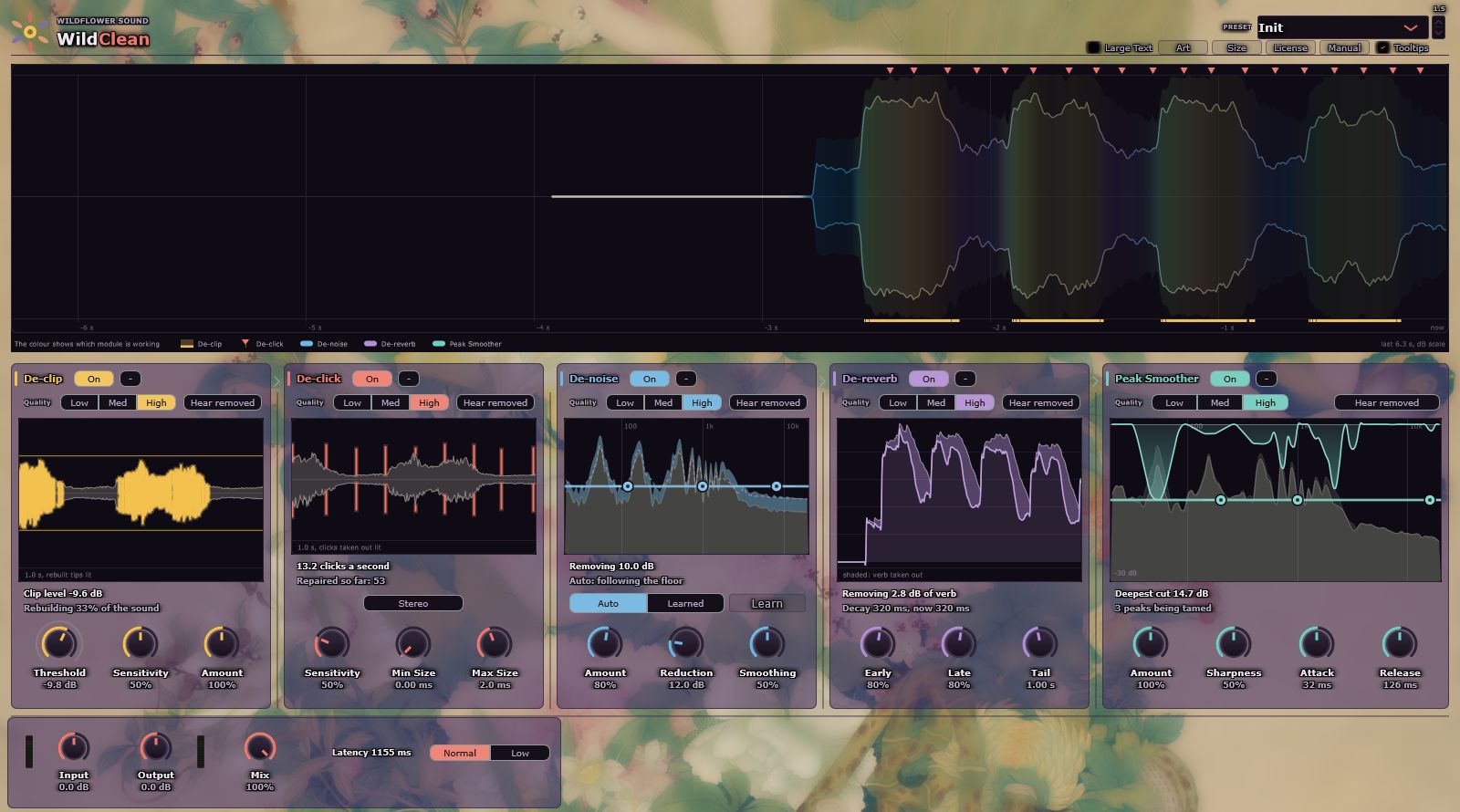Click the Input gain knob

pos(74,748)
